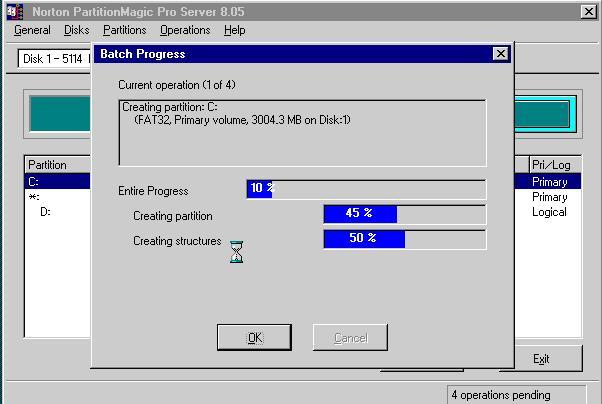Open the Partitions menu
This screenshot has width=602, height=404.
click(124, 30)
